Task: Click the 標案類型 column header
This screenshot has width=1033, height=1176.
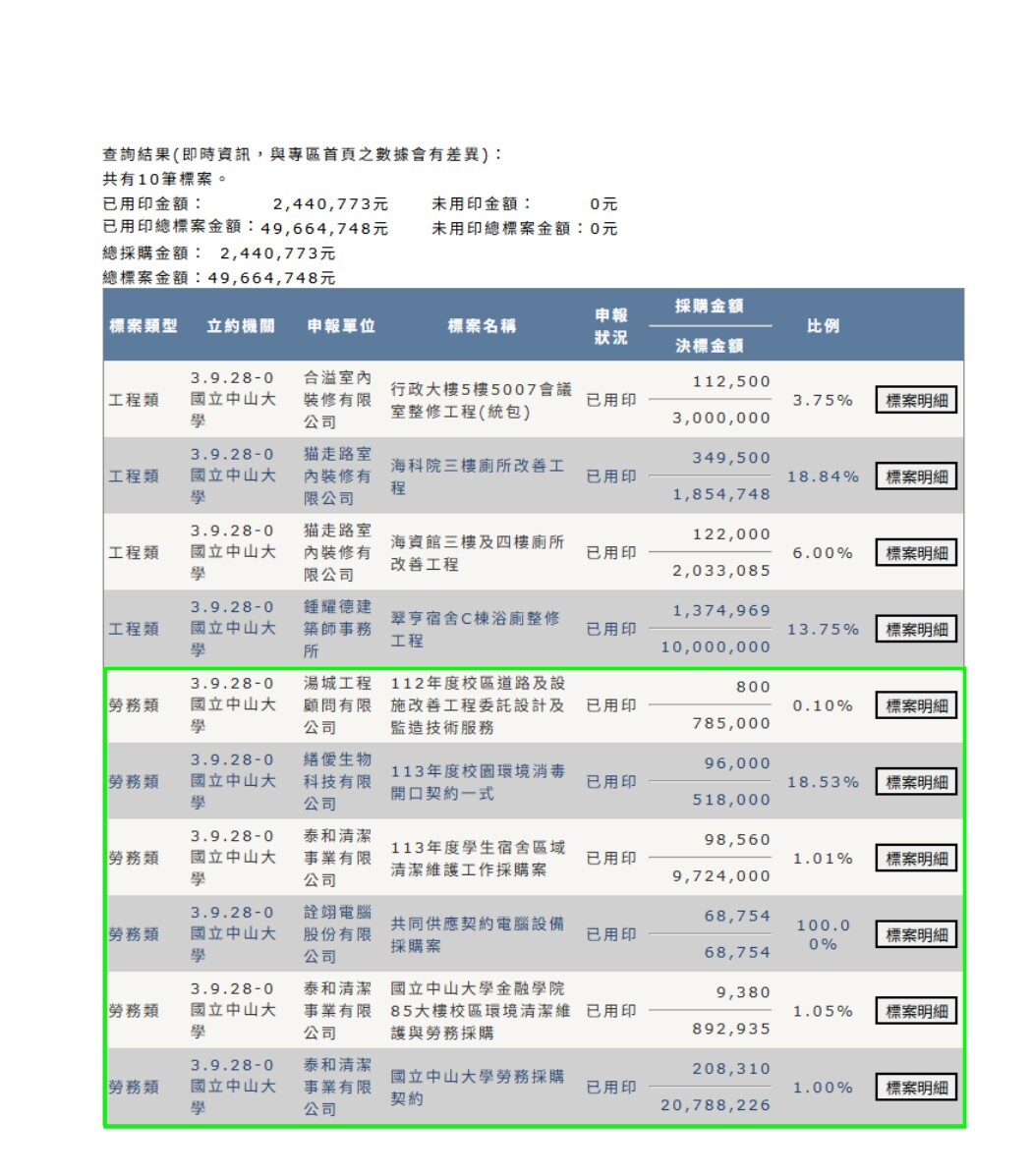Action: 143,325
